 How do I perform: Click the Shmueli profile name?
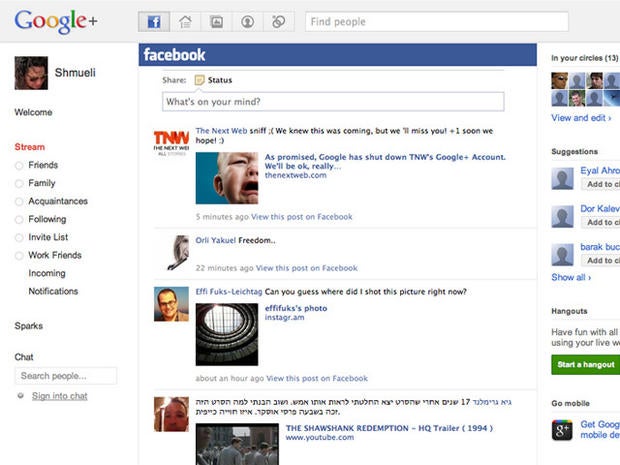tap(75, 73)
